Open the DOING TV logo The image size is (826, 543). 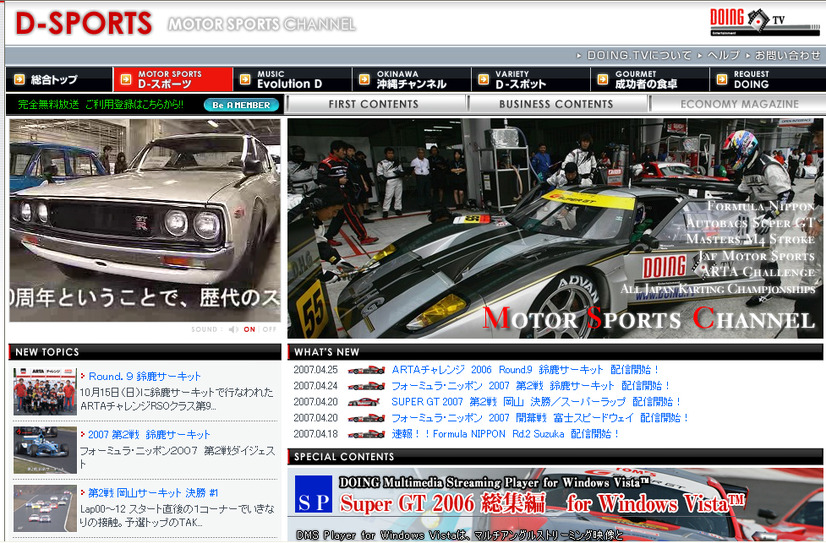(x=764, y=22)
